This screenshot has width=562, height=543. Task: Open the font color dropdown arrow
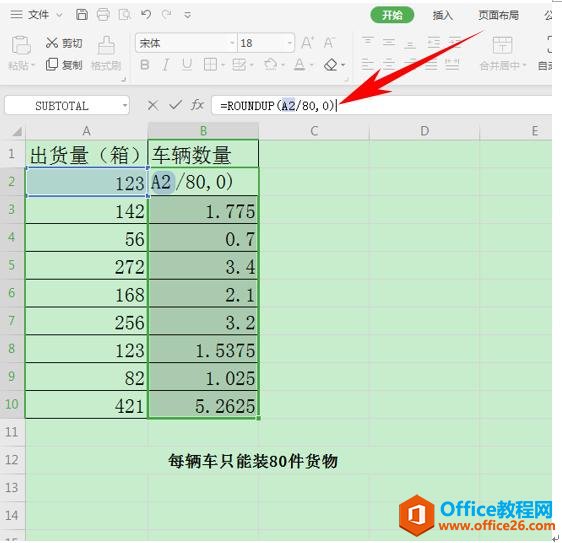[x=312, y=65]
